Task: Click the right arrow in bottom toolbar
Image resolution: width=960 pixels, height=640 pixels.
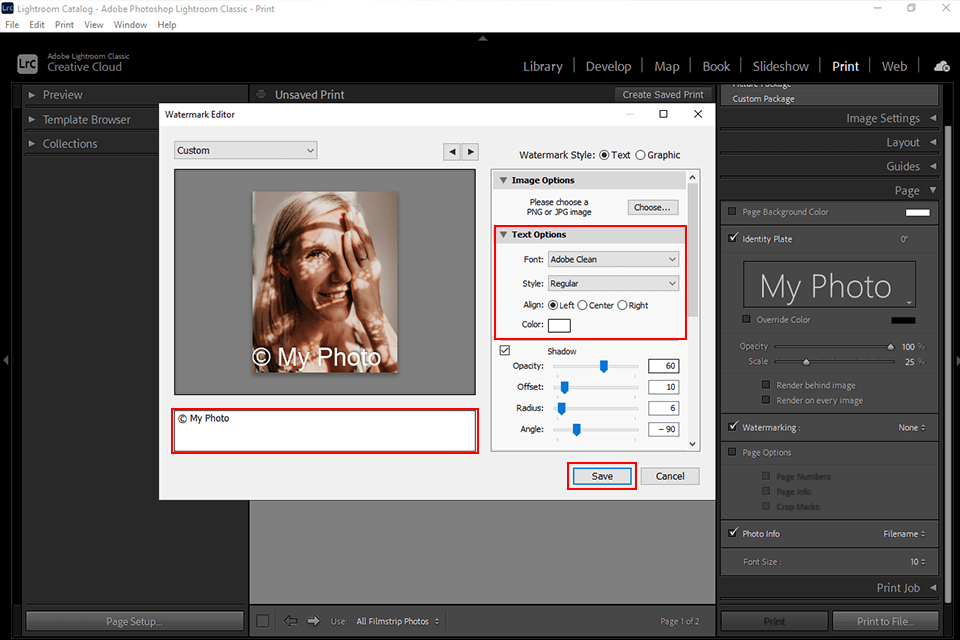Action: [x=313, y=621]
